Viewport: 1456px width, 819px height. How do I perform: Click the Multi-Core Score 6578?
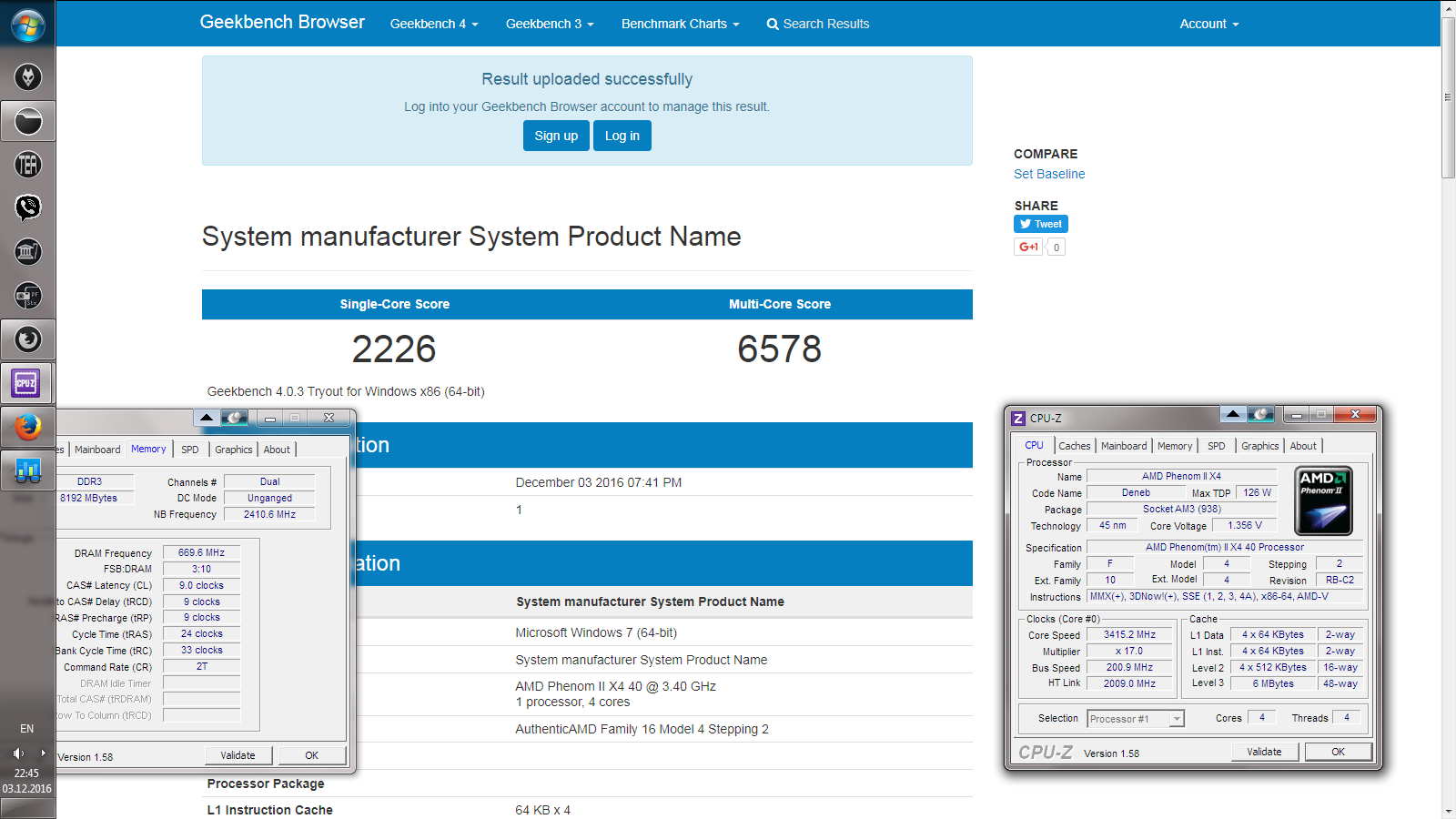(779, 349)
